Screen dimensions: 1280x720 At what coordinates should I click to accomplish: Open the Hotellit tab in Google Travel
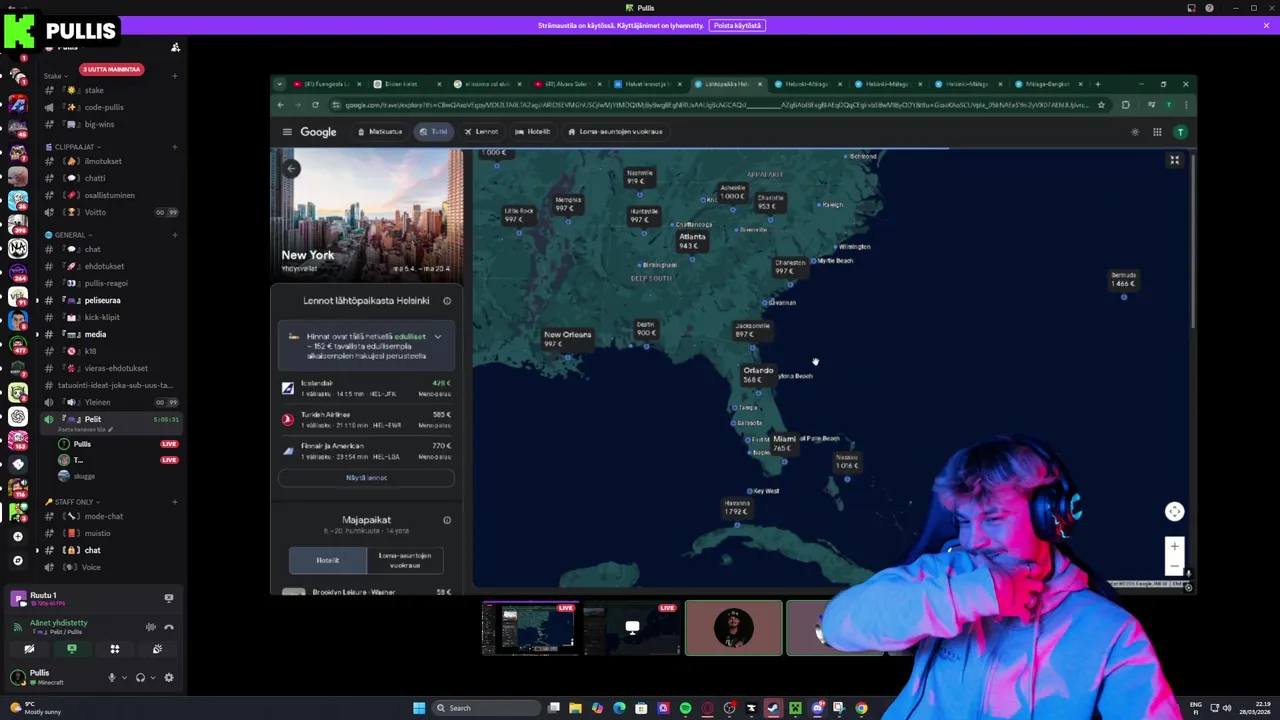coord(533,132)
